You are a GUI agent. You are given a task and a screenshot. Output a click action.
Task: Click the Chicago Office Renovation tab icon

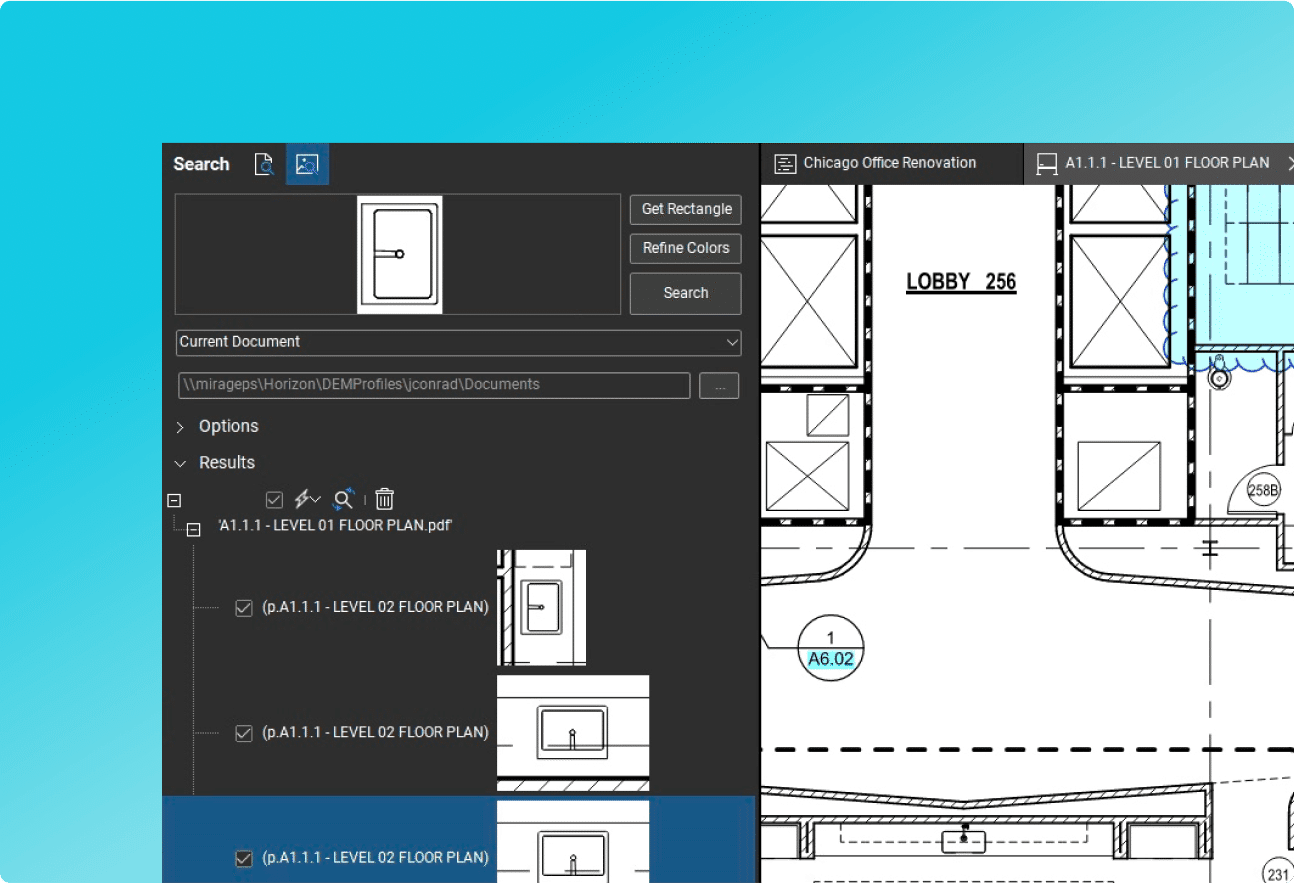(786, 163)
